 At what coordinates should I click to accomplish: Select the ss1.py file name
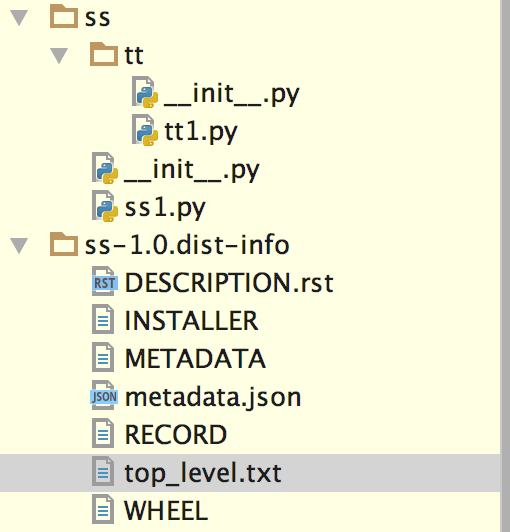tap(165, 208)
